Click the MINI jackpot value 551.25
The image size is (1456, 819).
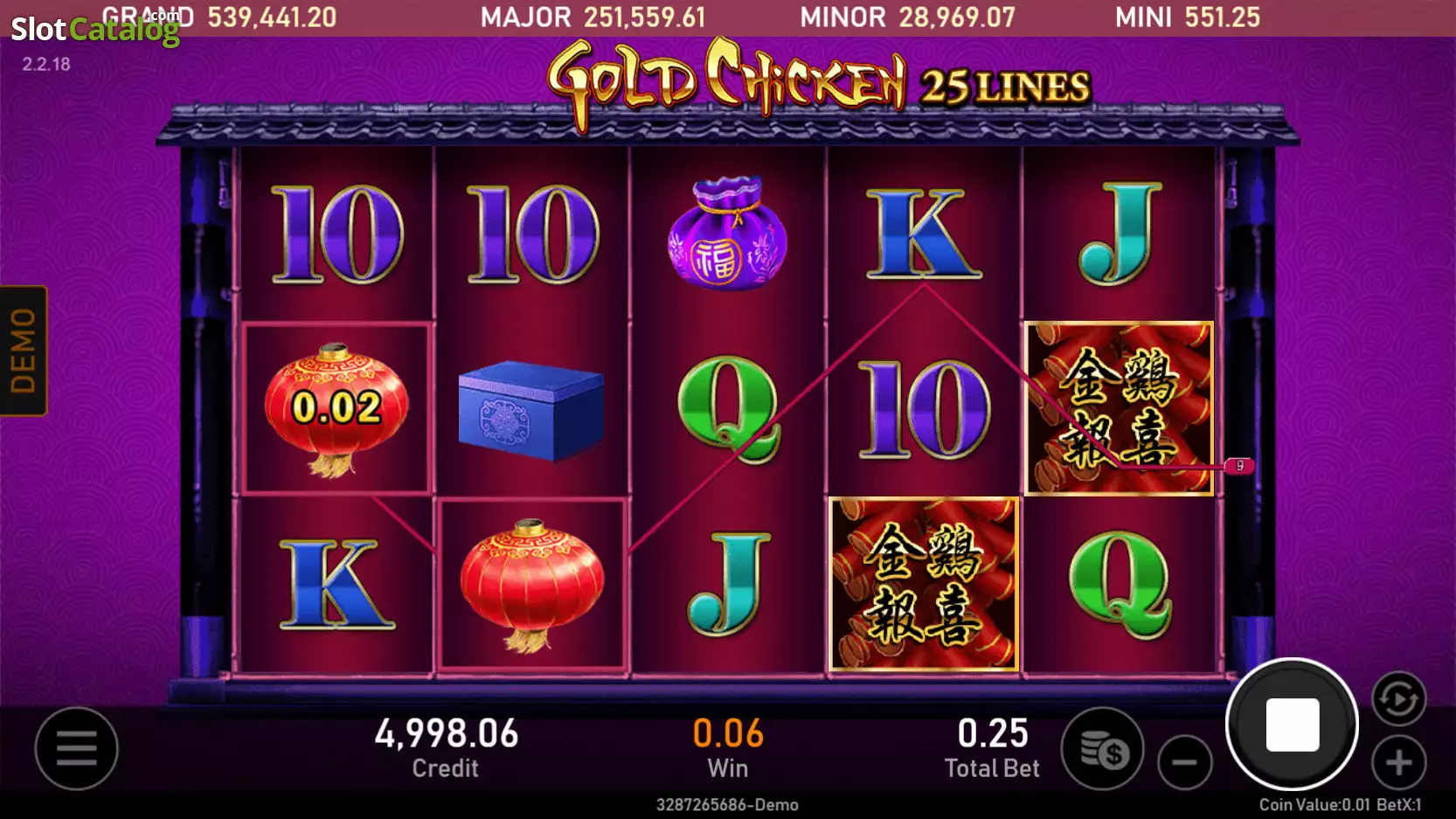click(x=1222, y=17)
